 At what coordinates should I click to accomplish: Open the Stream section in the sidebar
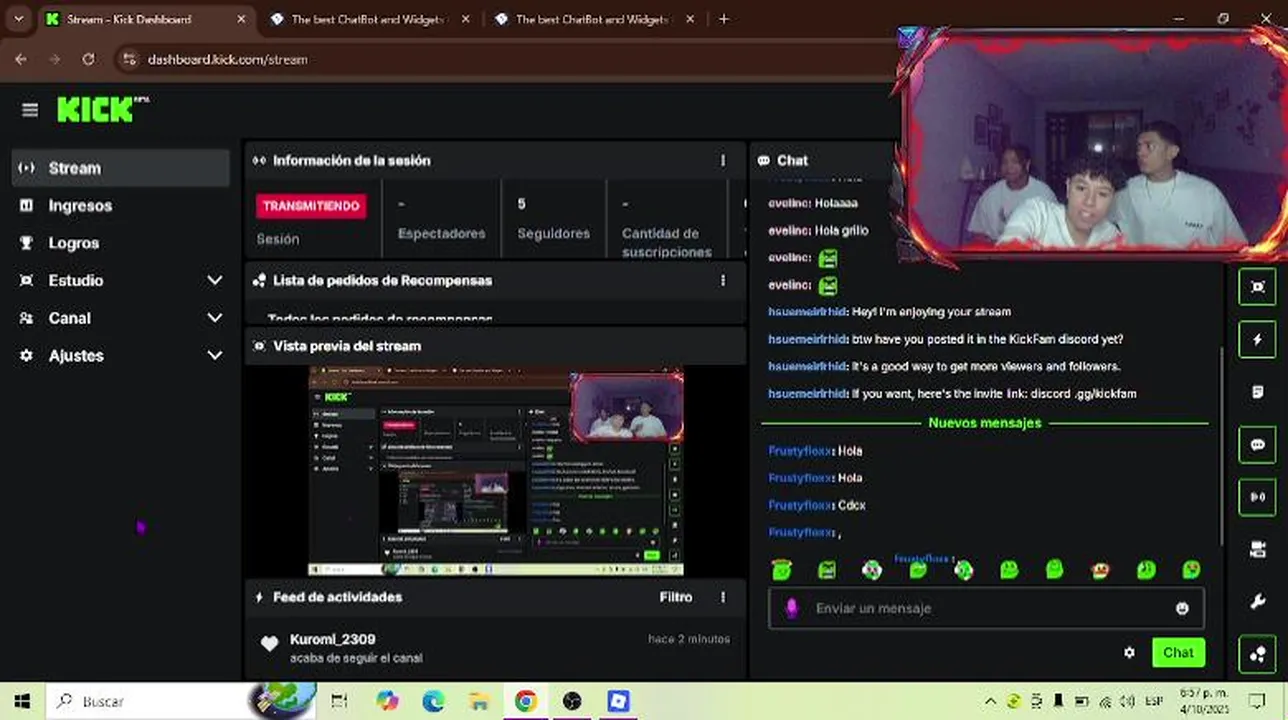(x=121, y=168)
